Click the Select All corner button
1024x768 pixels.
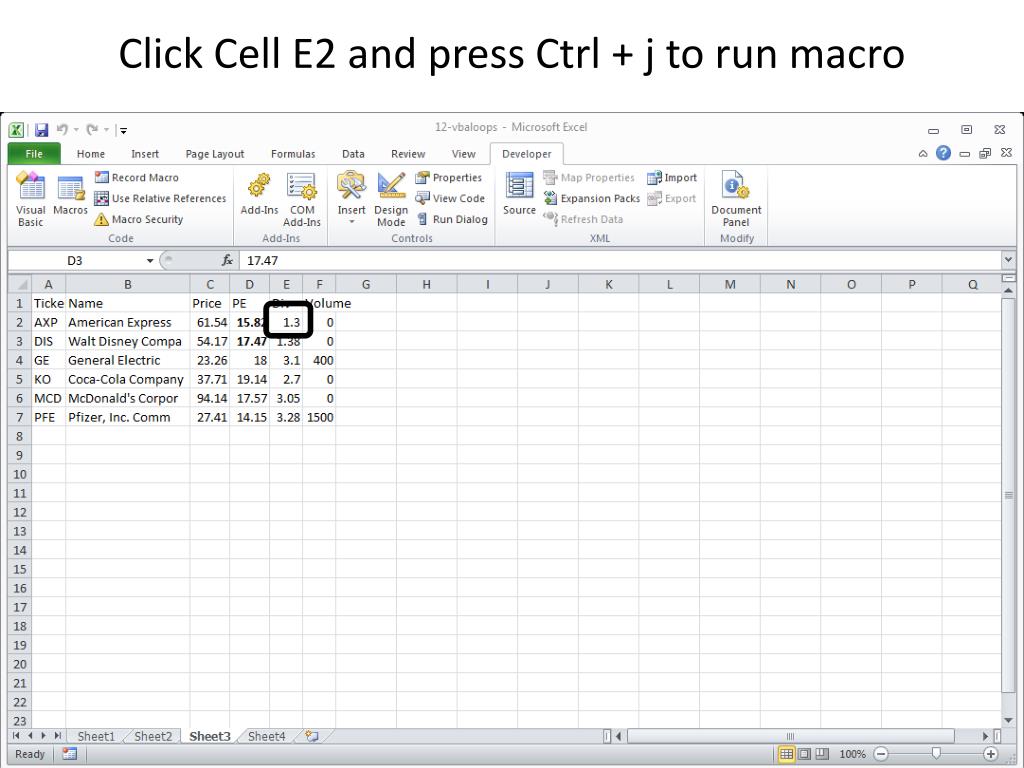tap(20, 284)
